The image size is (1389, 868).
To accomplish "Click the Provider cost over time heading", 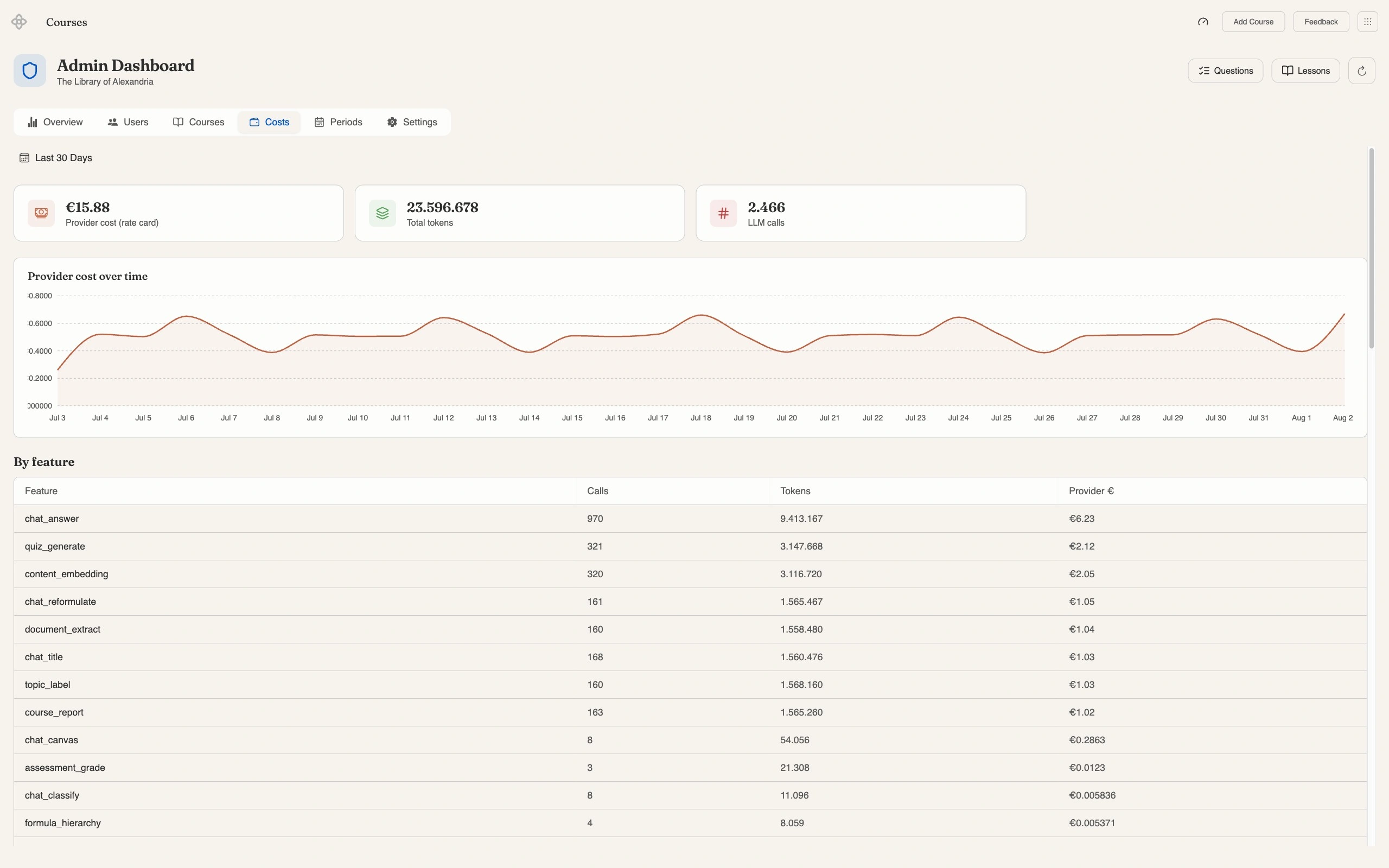I will pyautogui.click(x=87, y=276).
